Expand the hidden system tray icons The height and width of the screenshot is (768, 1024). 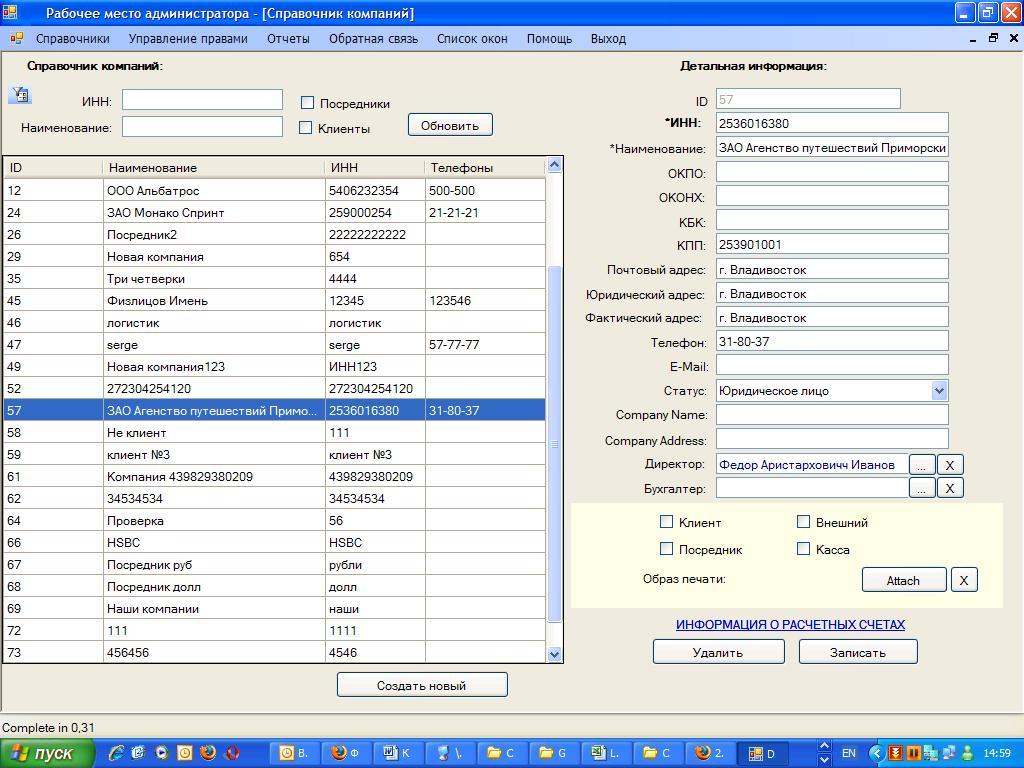coord(877,753)
